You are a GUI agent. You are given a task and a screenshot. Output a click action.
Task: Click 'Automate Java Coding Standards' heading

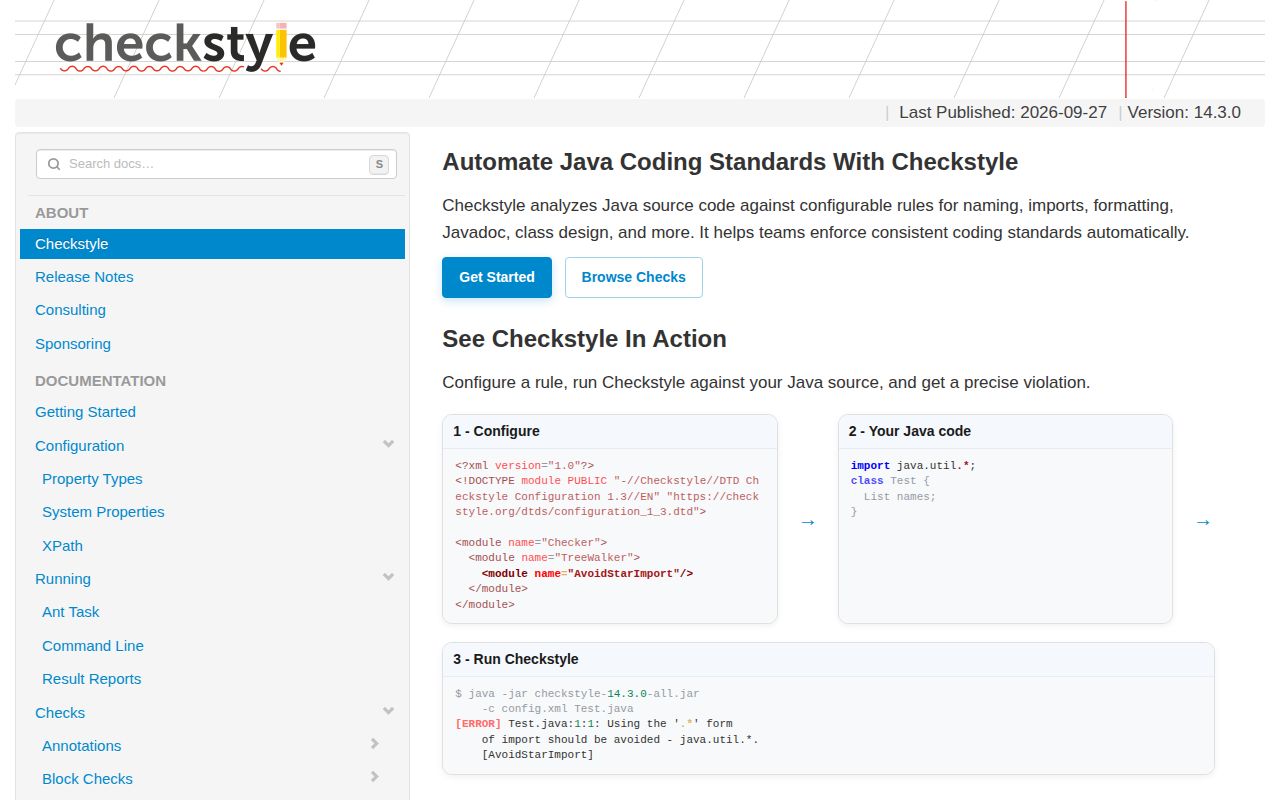click(730, 162)
